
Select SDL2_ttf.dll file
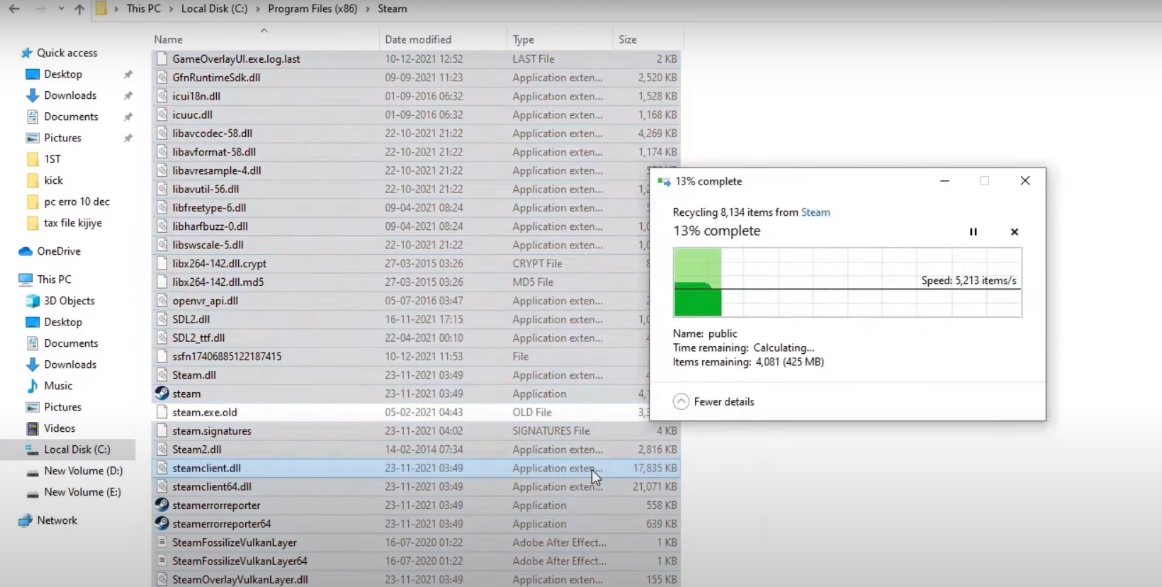coord(199,338)
